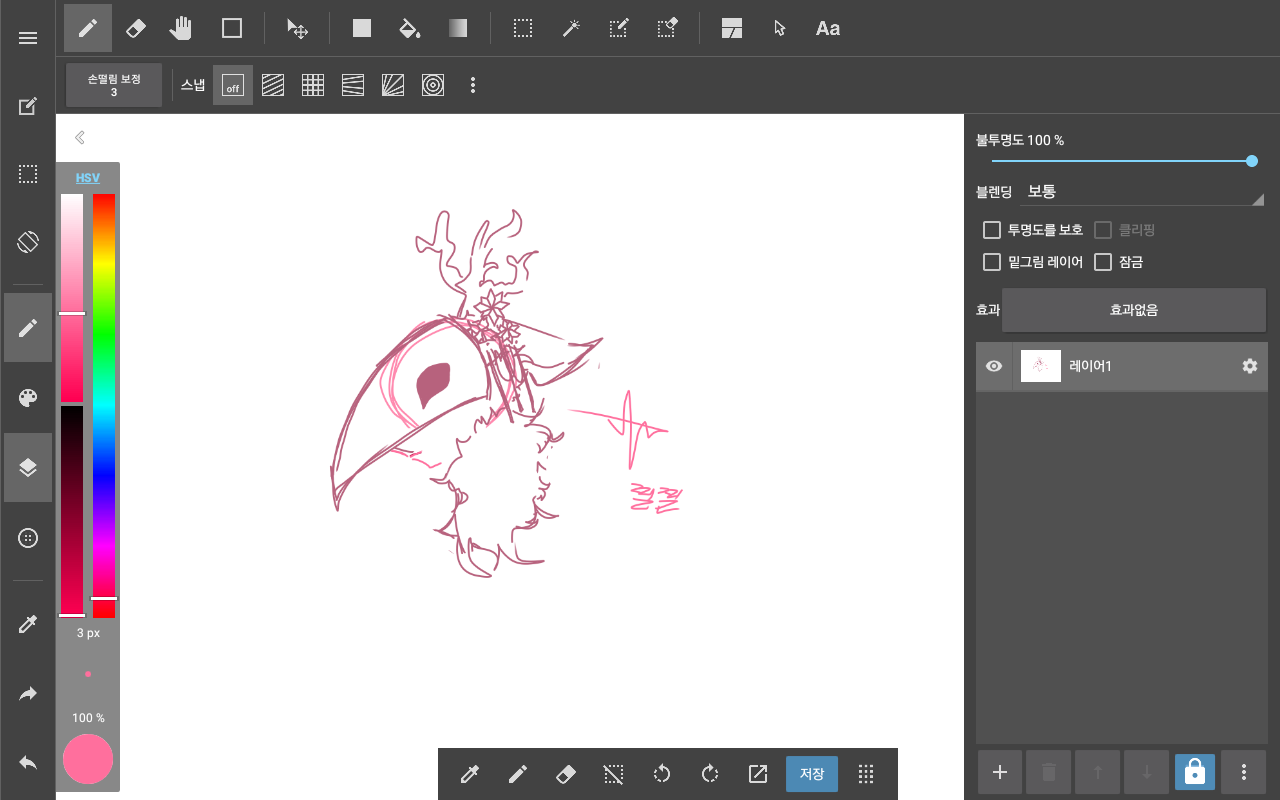
Task: Collapse the color panel with chevron arrow
Action: [80, 138]
